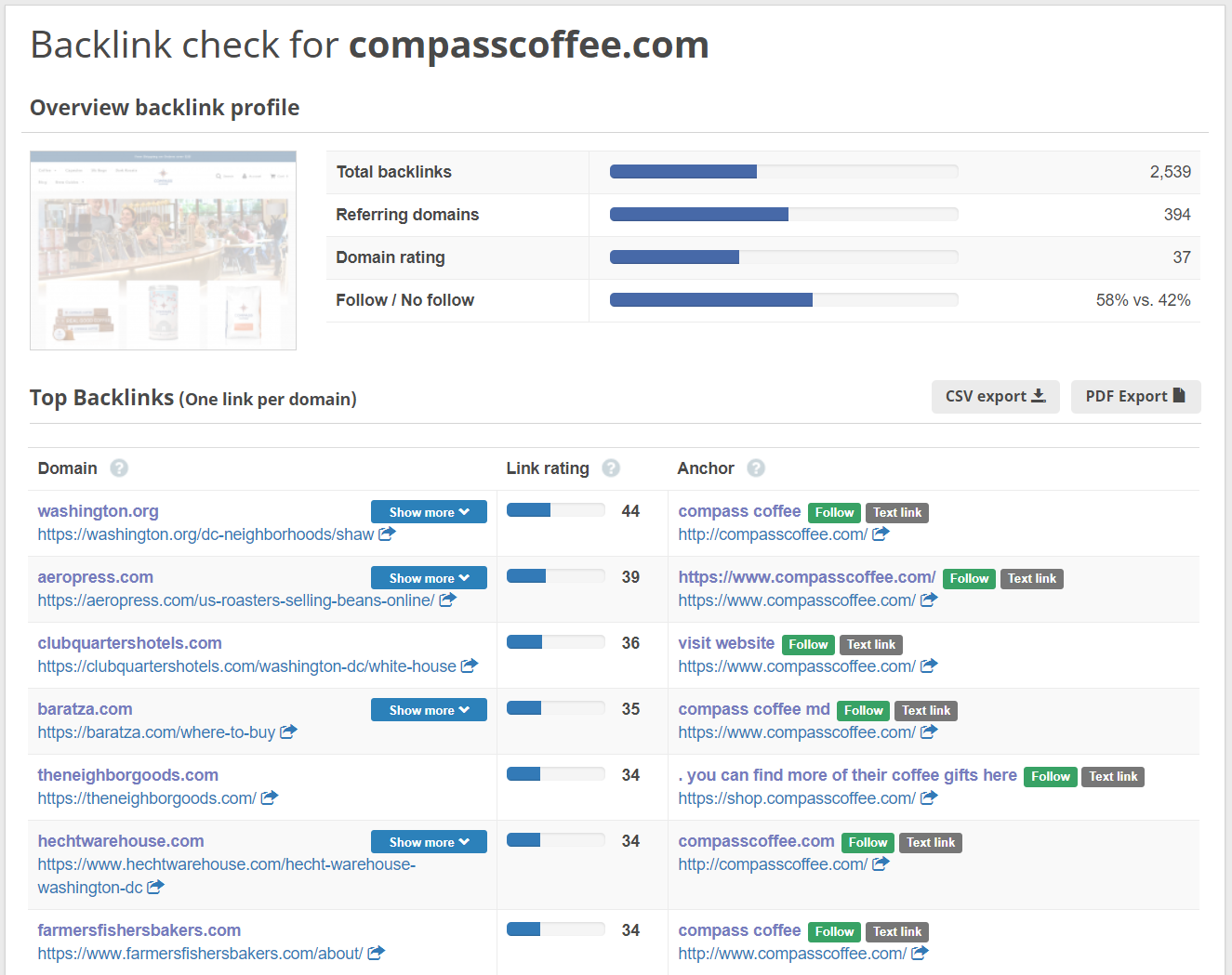The image size is (1232, 975).
Task: Open the 'compass coffee md' anchor link
Action: coord(754,708)
